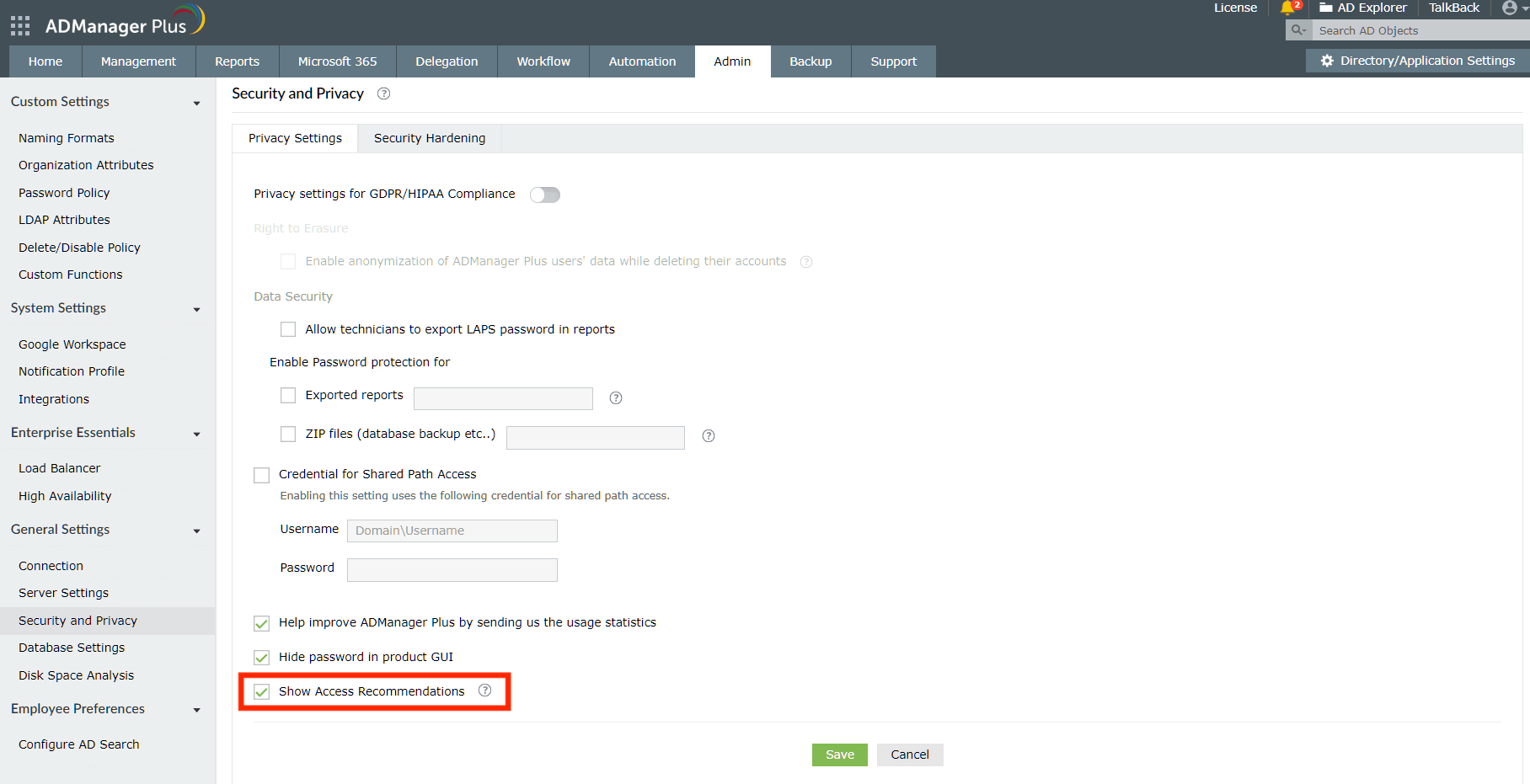Click the Search AD Objects field
The width and height of the screenshot is (1530, 784).
1420,30
